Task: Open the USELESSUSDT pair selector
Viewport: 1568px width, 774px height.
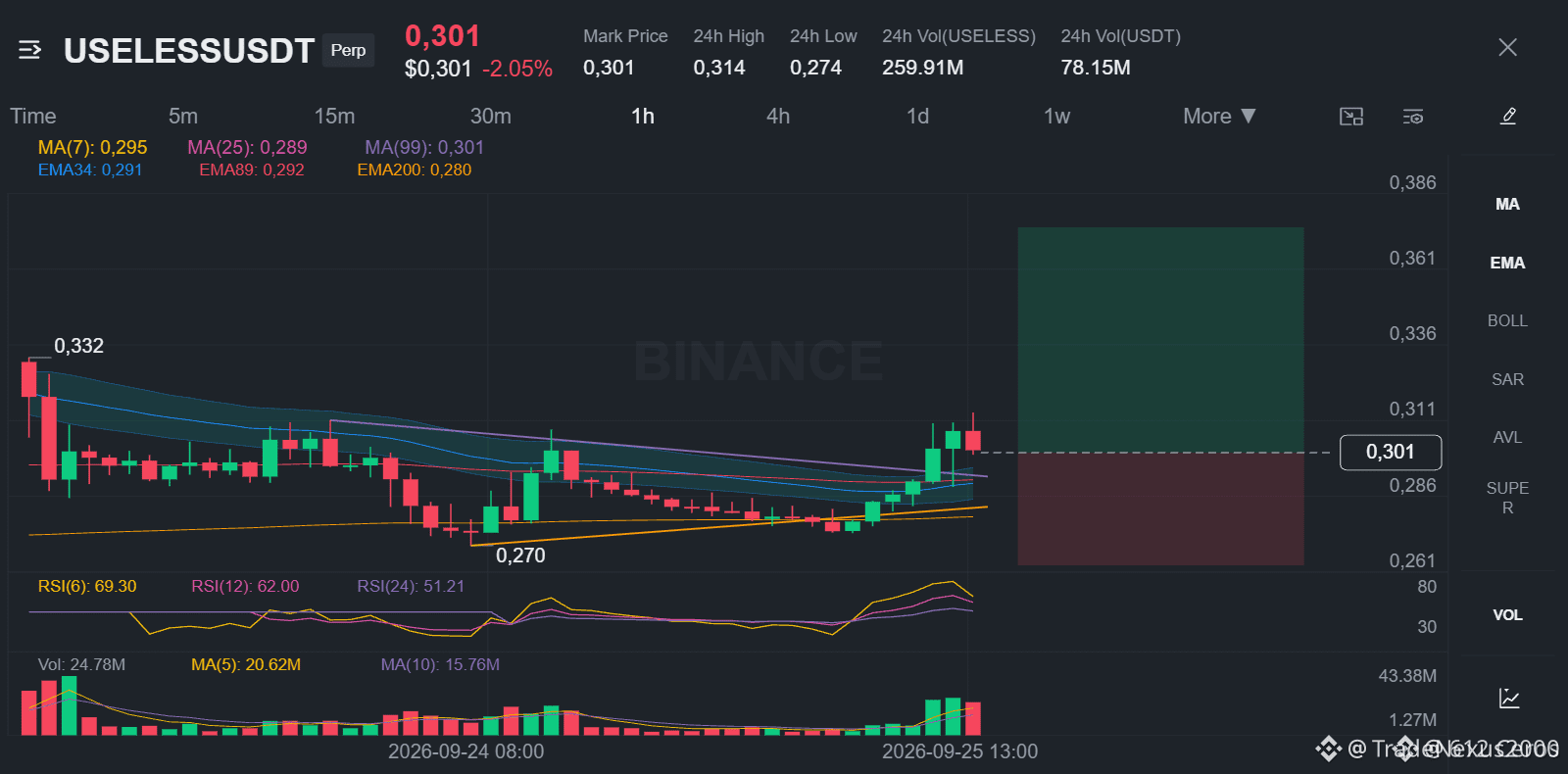Action: click(189, 51)
